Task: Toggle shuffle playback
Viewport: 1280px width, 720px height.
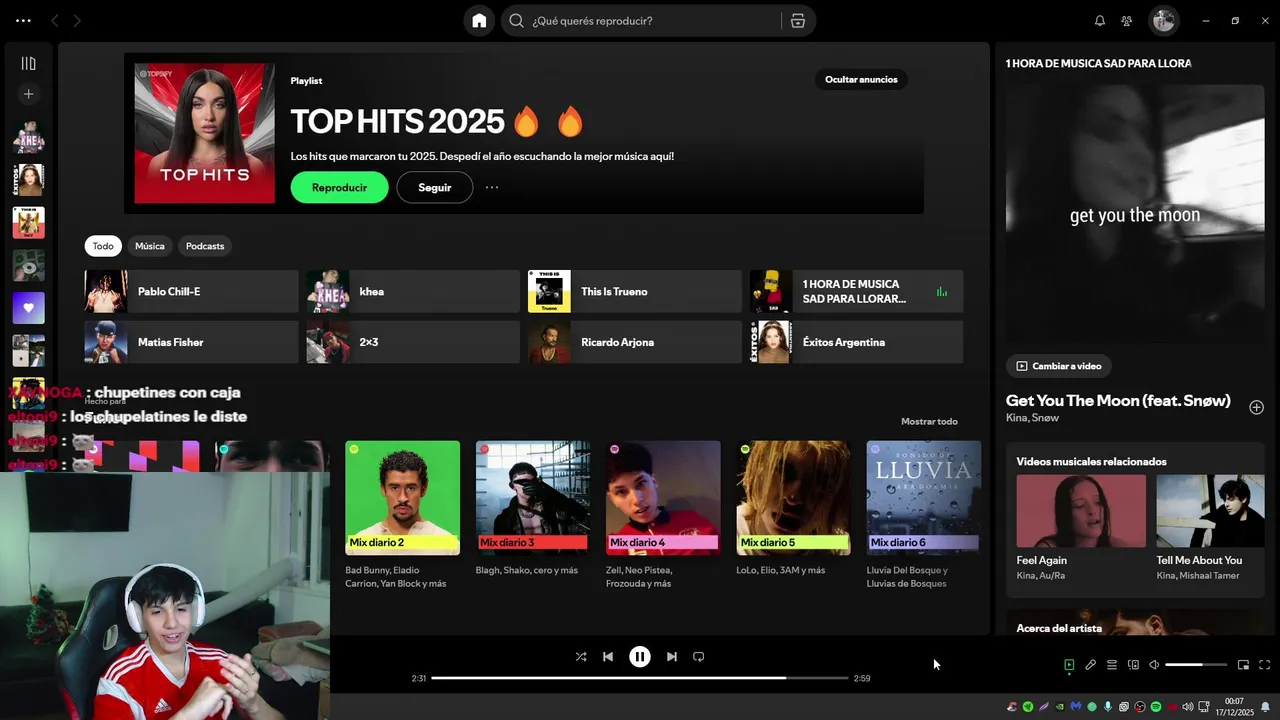Action: pos(581,657)
